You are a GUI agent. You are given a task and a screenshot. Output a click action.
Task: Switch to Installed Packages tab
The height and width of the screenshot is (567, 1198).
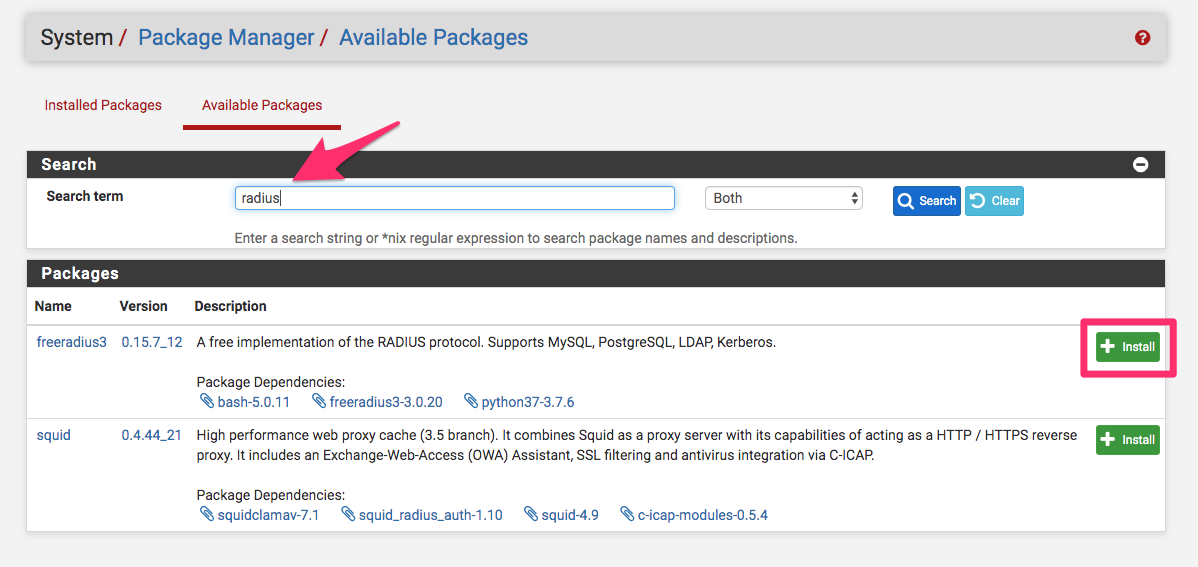tap(103, 105)
